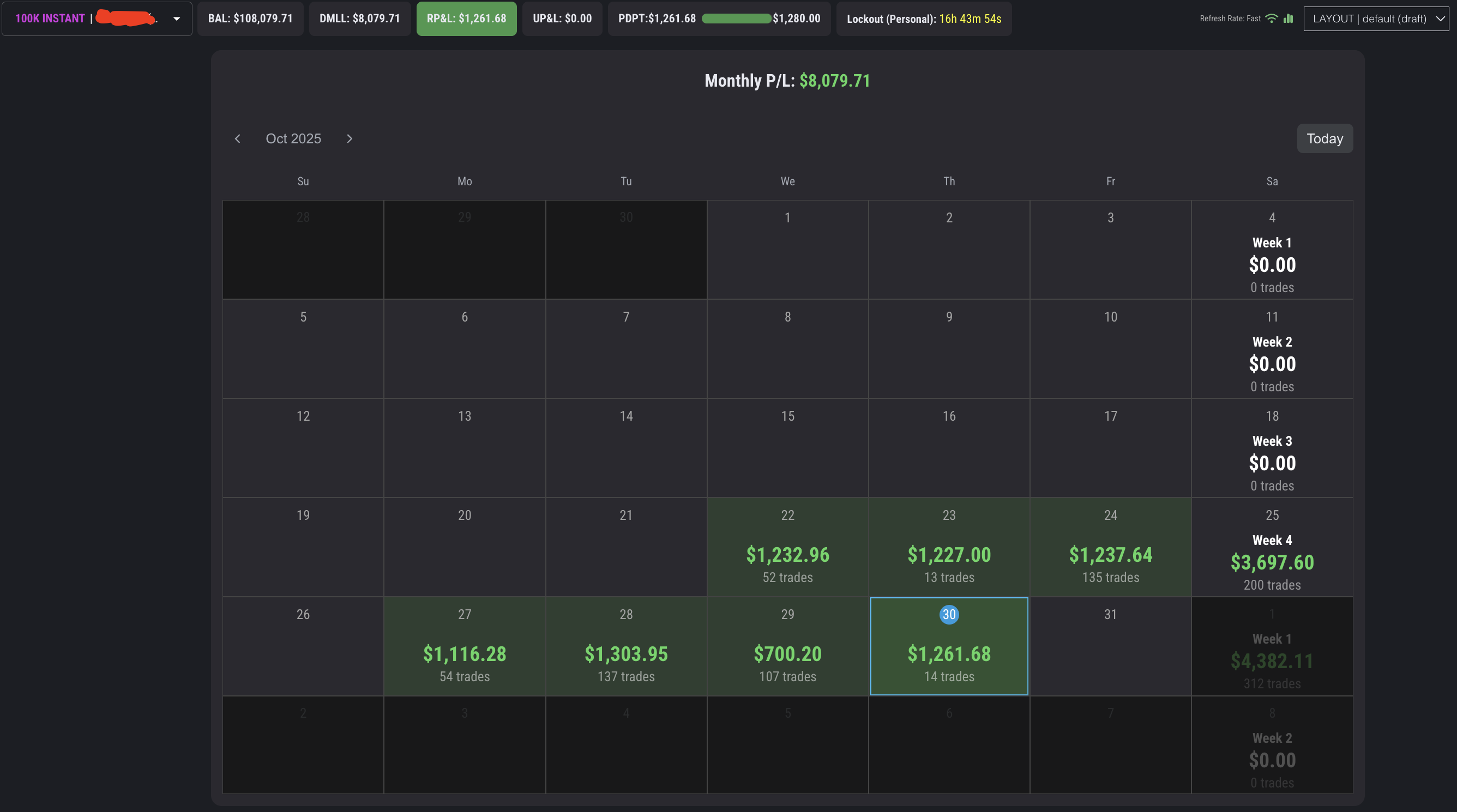Go to previous month with left chevron
Image resolution: width=1457 pixels, height=812 pixels.
click(238, 138)
